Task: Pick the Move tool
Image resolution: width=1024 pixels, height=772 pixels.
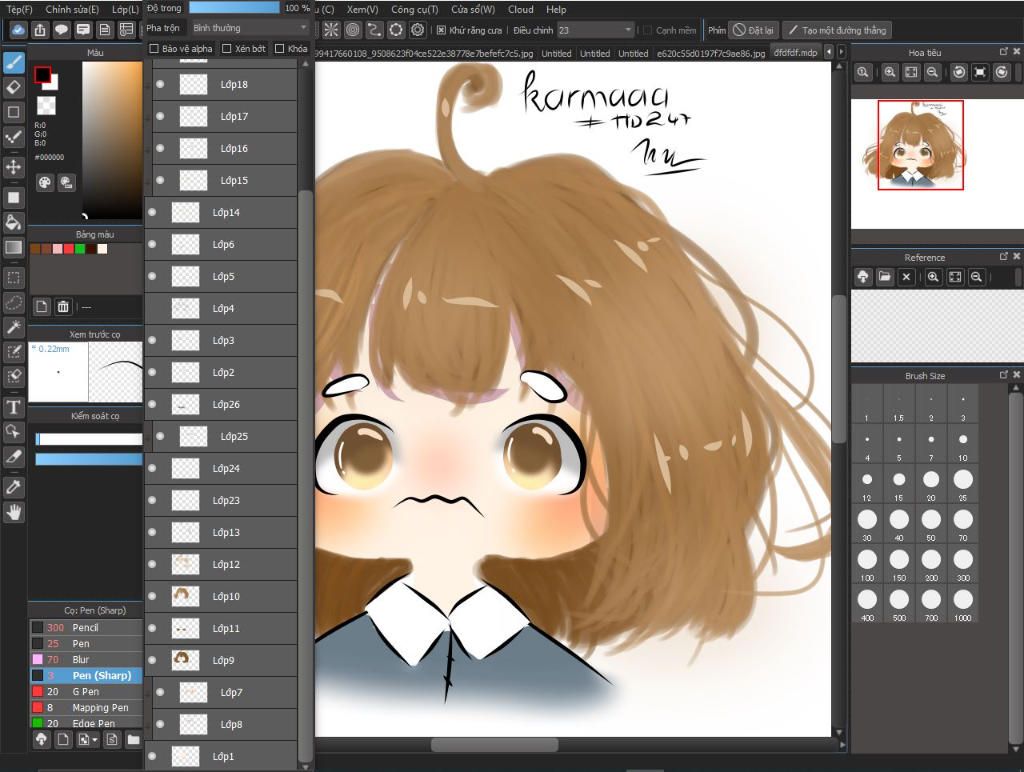Action: point(14,167)
